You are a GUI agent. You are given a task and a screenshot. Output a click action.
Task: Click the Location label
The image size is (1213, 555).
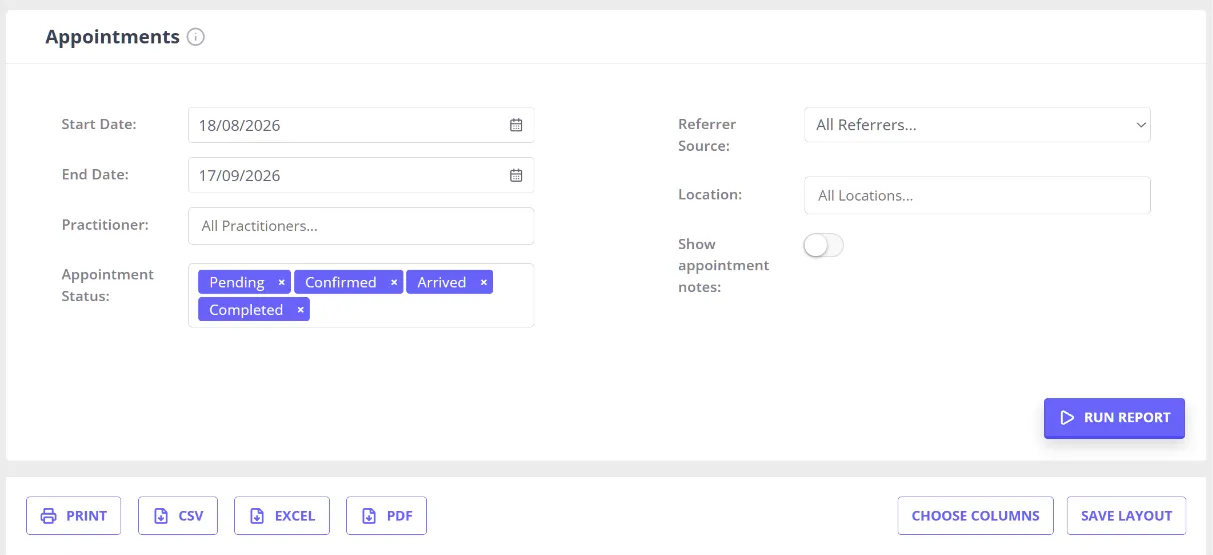point(710,194)
